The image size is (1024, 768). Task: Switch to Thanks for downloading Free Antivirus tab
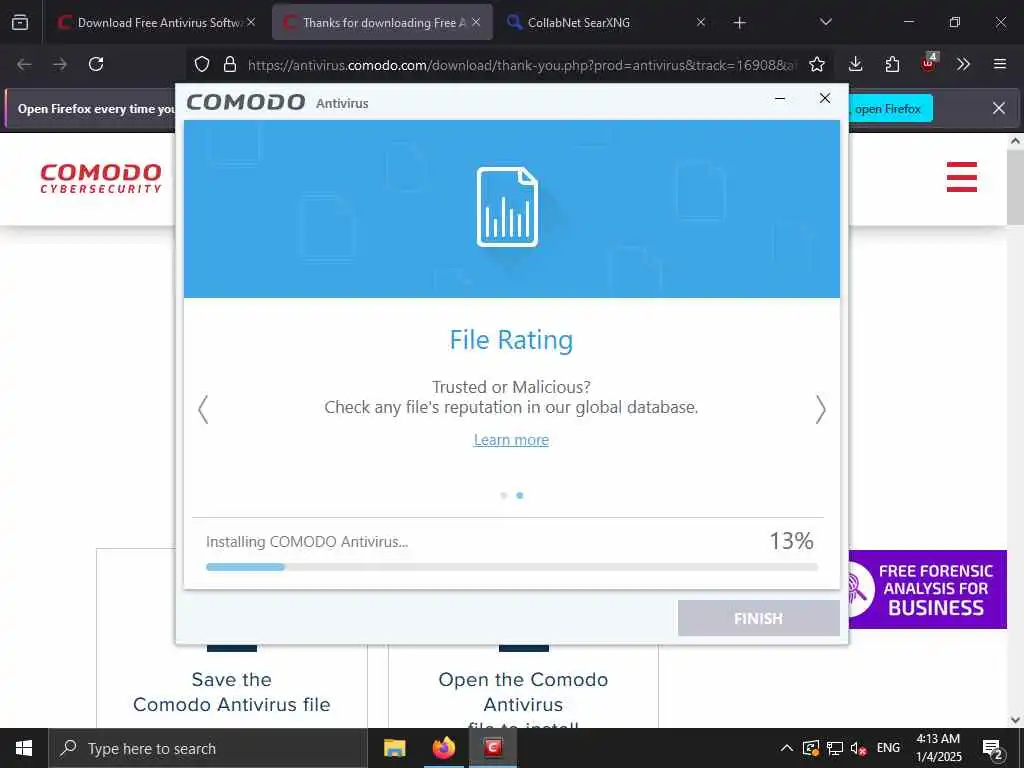pos(383,22)
